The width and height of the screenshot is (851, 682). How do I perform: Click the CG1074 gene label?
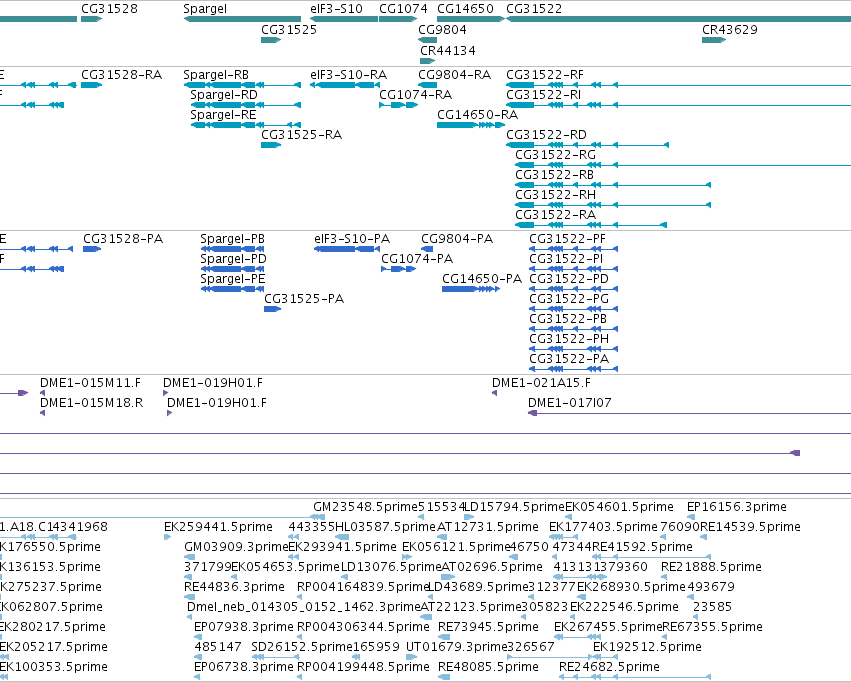pos(403,9)
